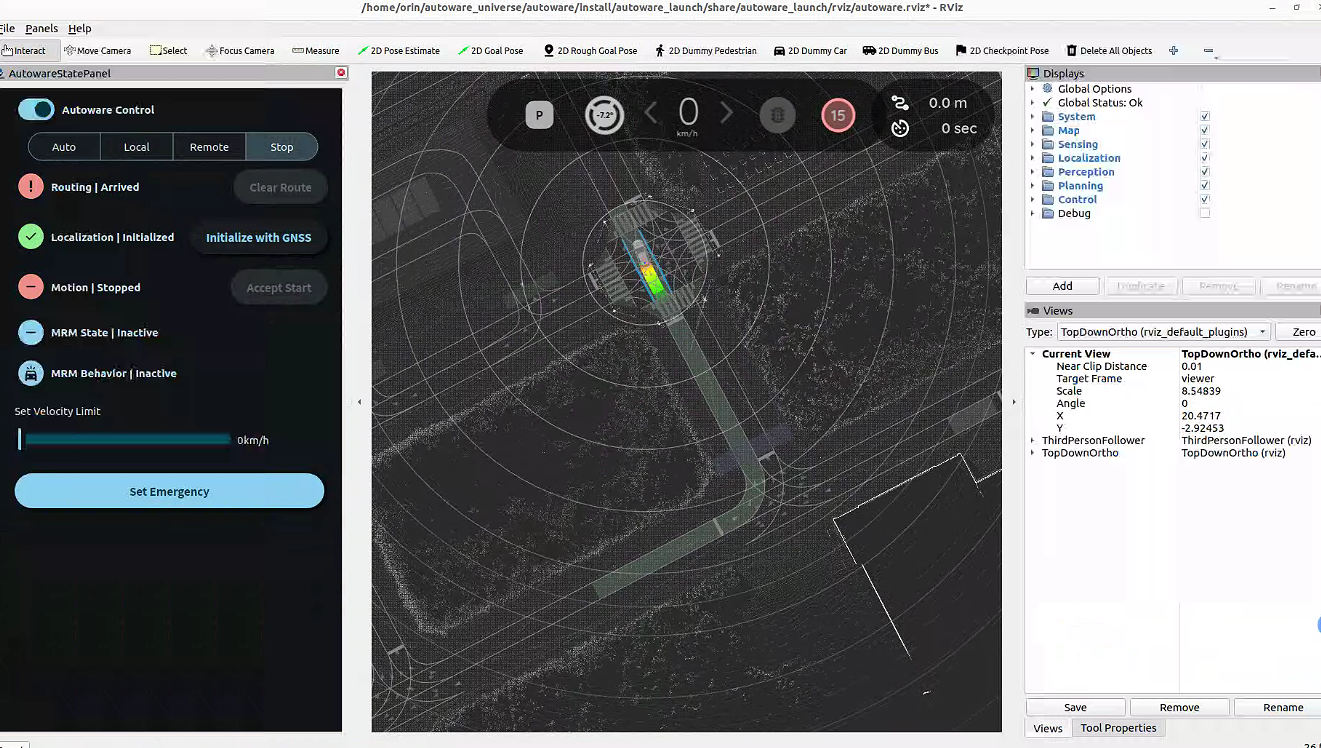
Task: Close the AutowareStatePanel
Action: coord(341,73)
